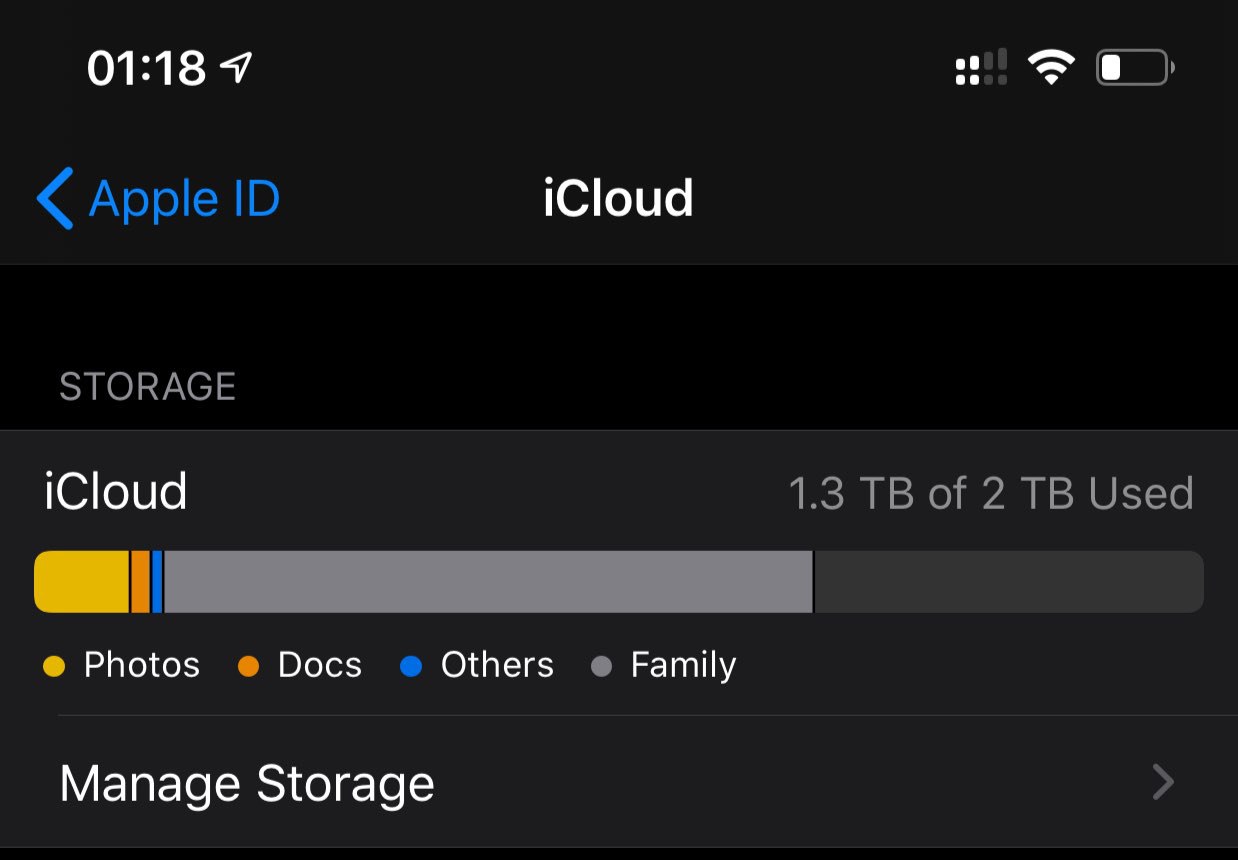Image resolution: width=1238 pixels, height=860 pixels.
Task: Tap the blue back chevron icon
Action: (55, 198)
